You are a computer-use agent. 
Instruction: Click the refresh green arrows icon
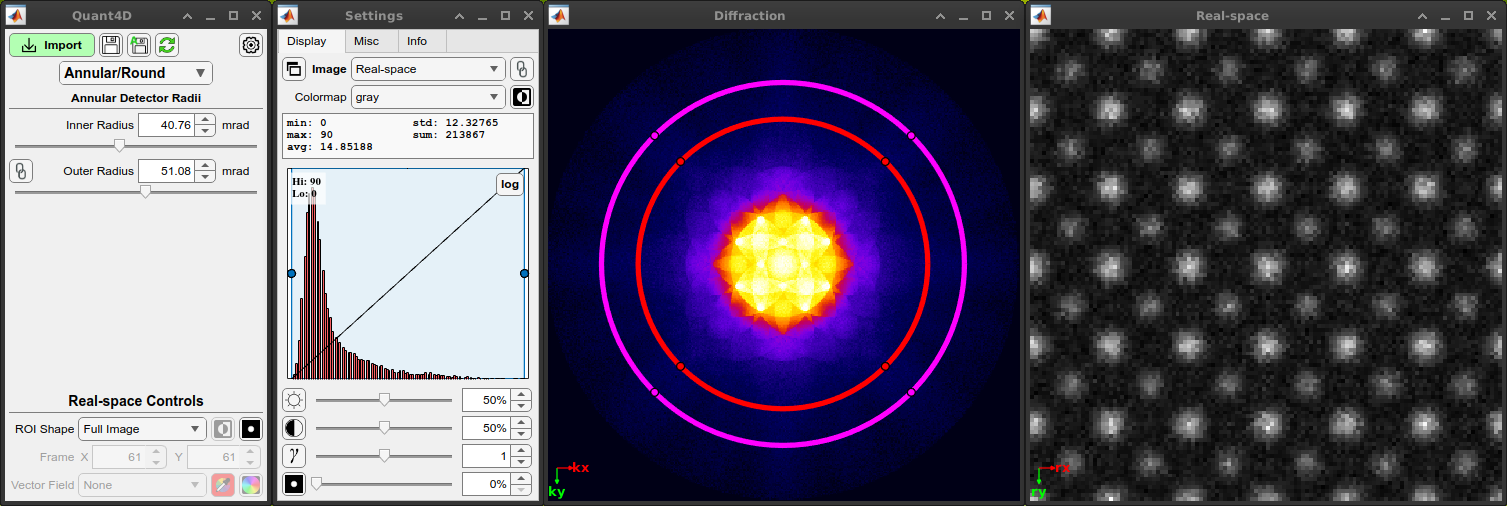[167, 45]
